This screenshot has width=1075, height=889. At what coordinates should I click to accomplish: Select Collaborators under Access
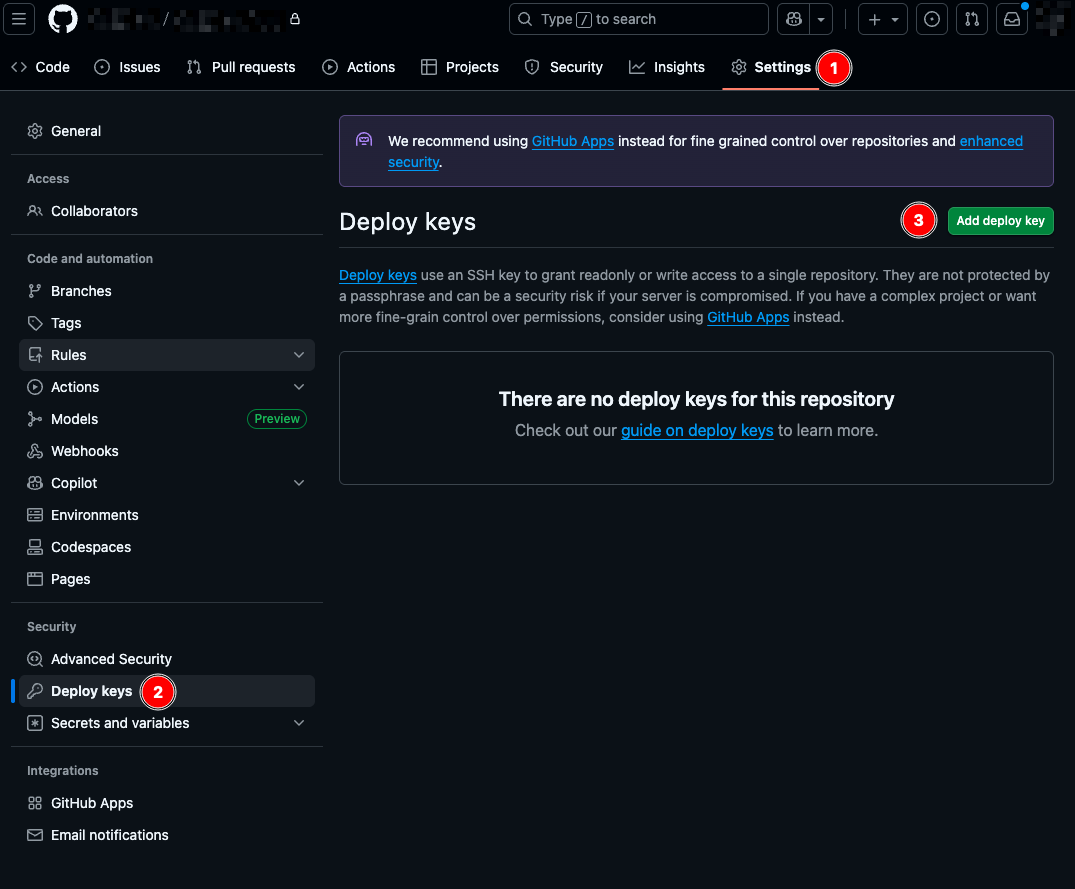tap(95, 211)
